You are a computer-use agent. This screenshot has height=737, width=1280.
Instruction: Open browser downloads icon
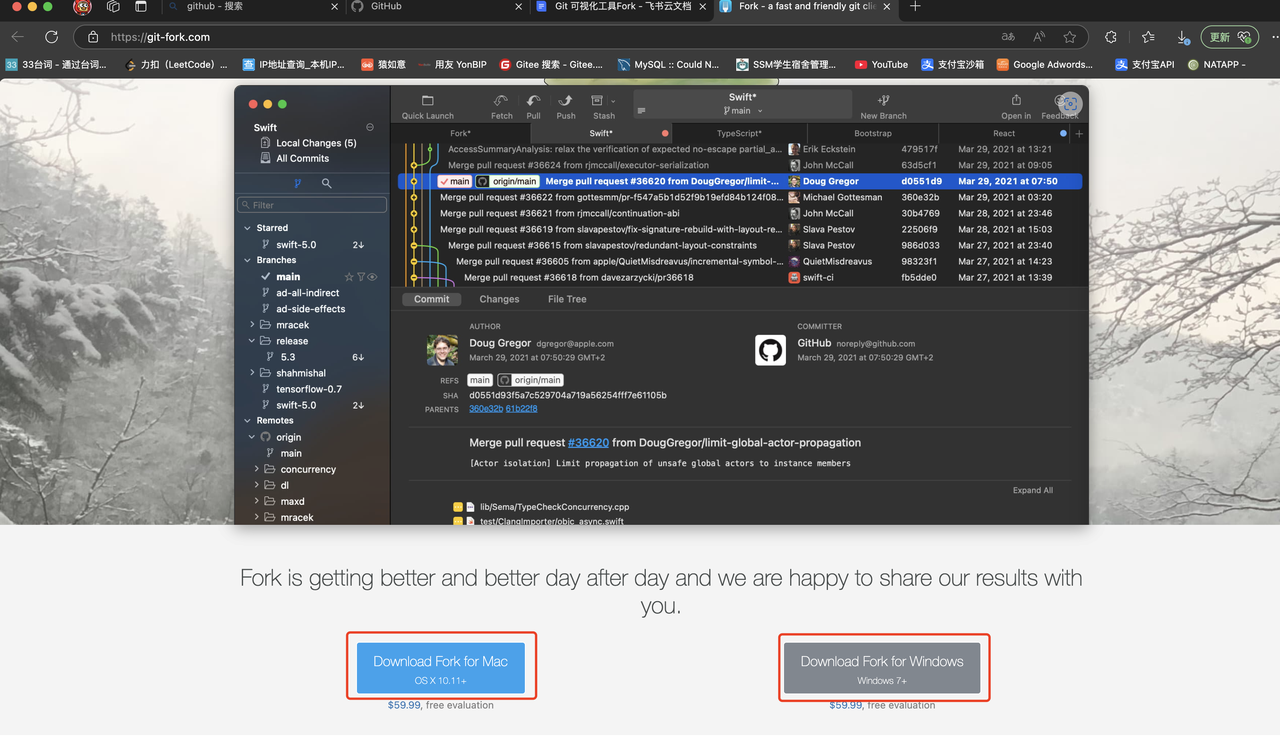tap(1183, 37)
